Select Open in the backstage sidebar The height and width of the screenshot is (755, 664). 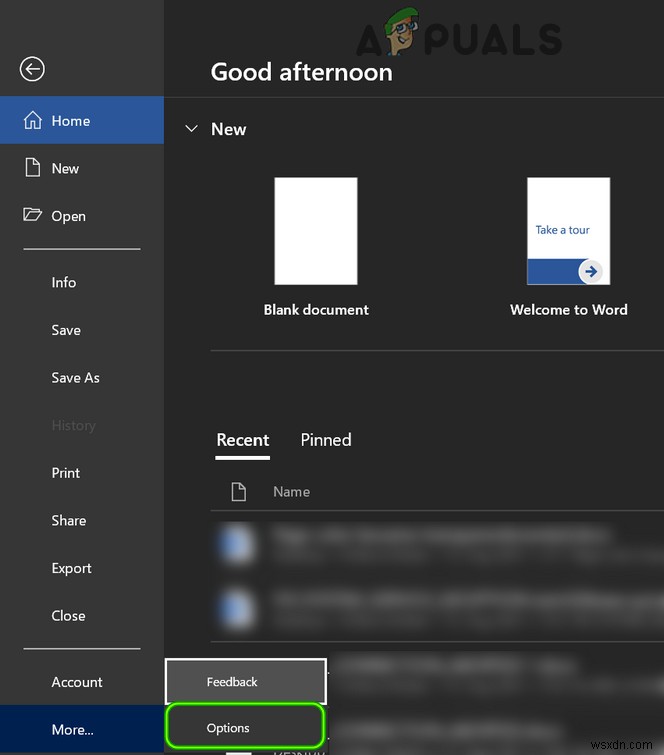[x=82, y=216]
